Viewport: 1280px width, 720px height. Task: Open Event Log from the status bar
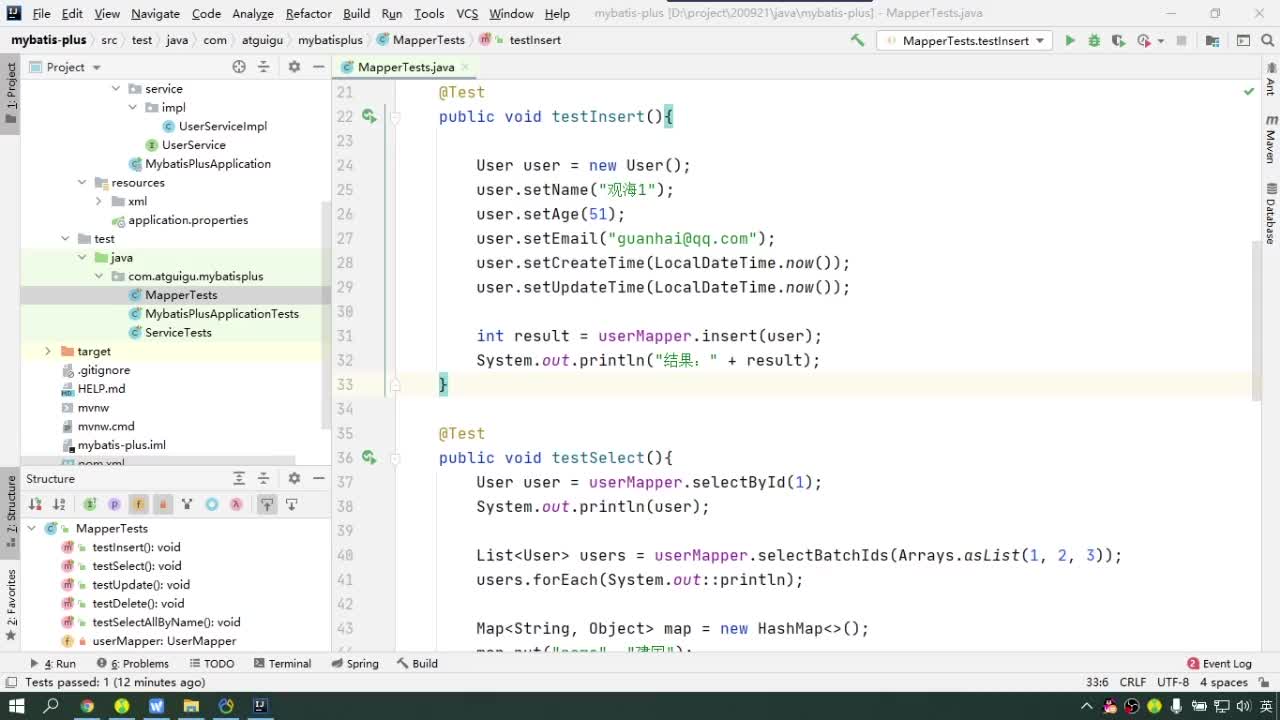click(x=1219, y=663)
